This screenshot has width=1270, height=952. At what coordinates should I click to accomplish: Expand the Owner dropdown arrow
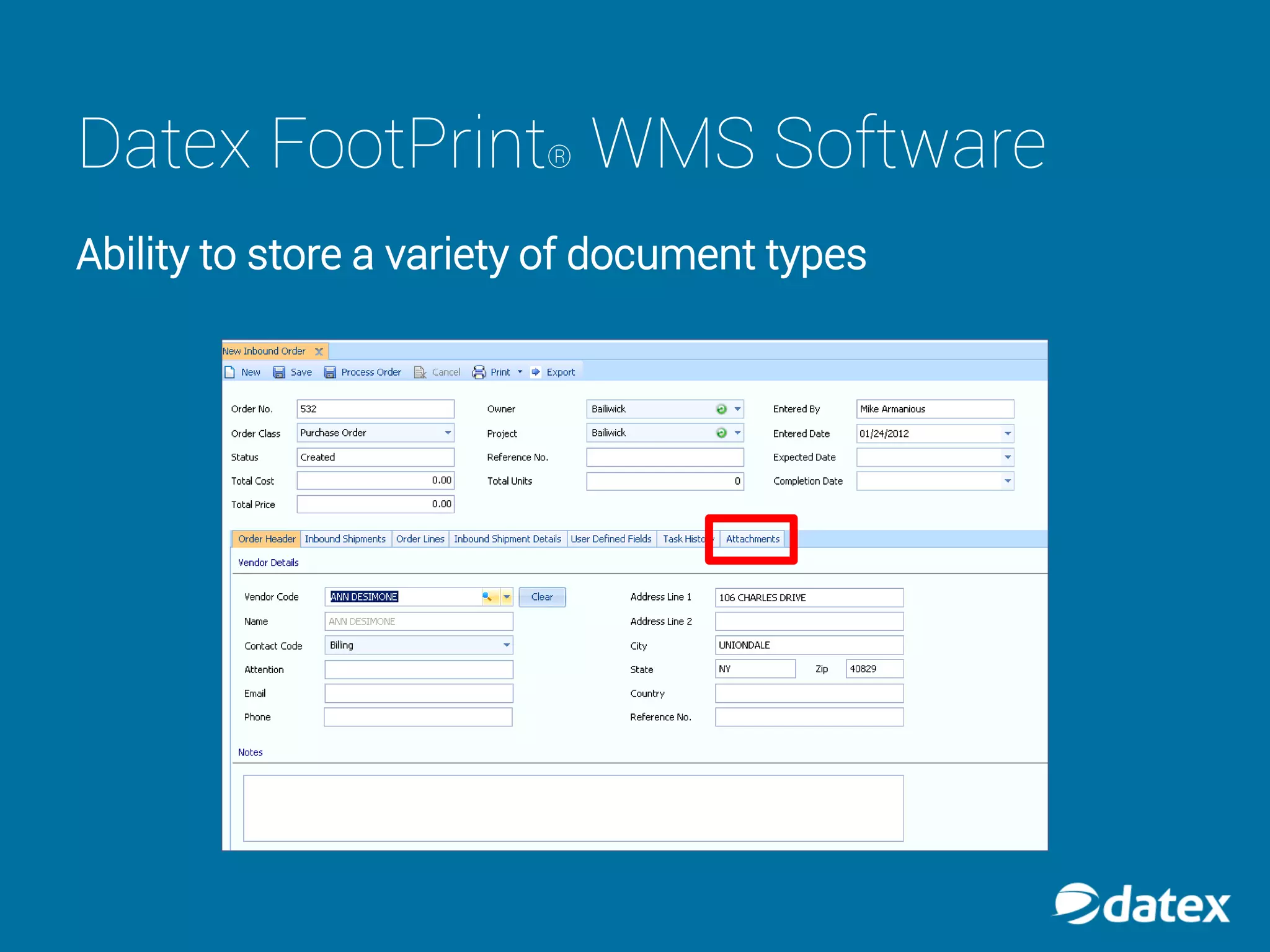coord(737,409)
